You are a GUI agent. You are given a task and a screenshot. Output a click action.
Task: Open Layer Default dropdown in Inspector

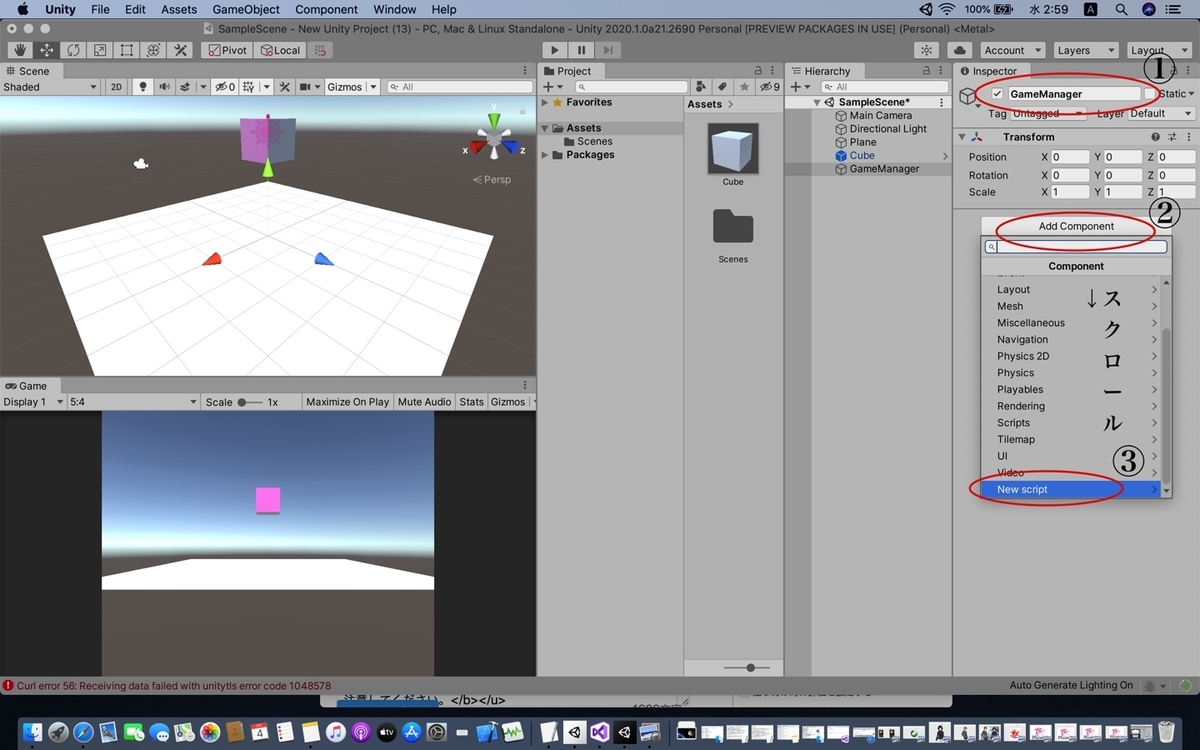1161,113
